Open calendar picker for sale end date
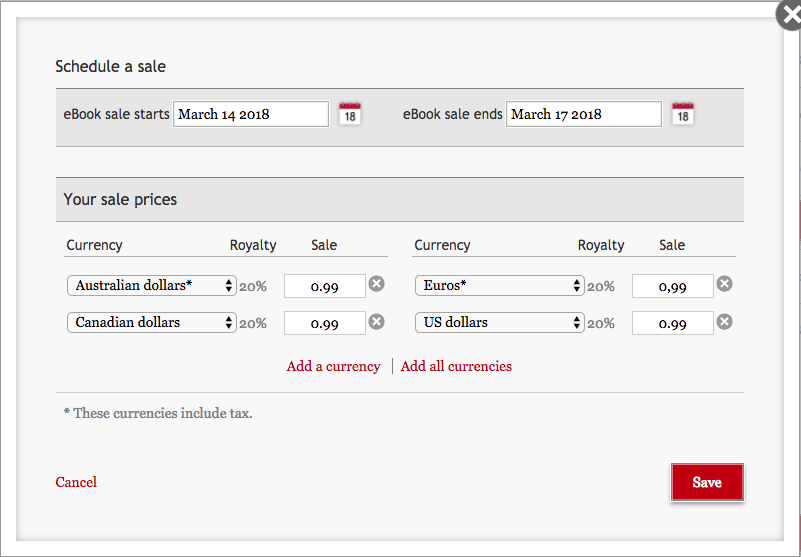The image size is (801, 557). (682, 113)
